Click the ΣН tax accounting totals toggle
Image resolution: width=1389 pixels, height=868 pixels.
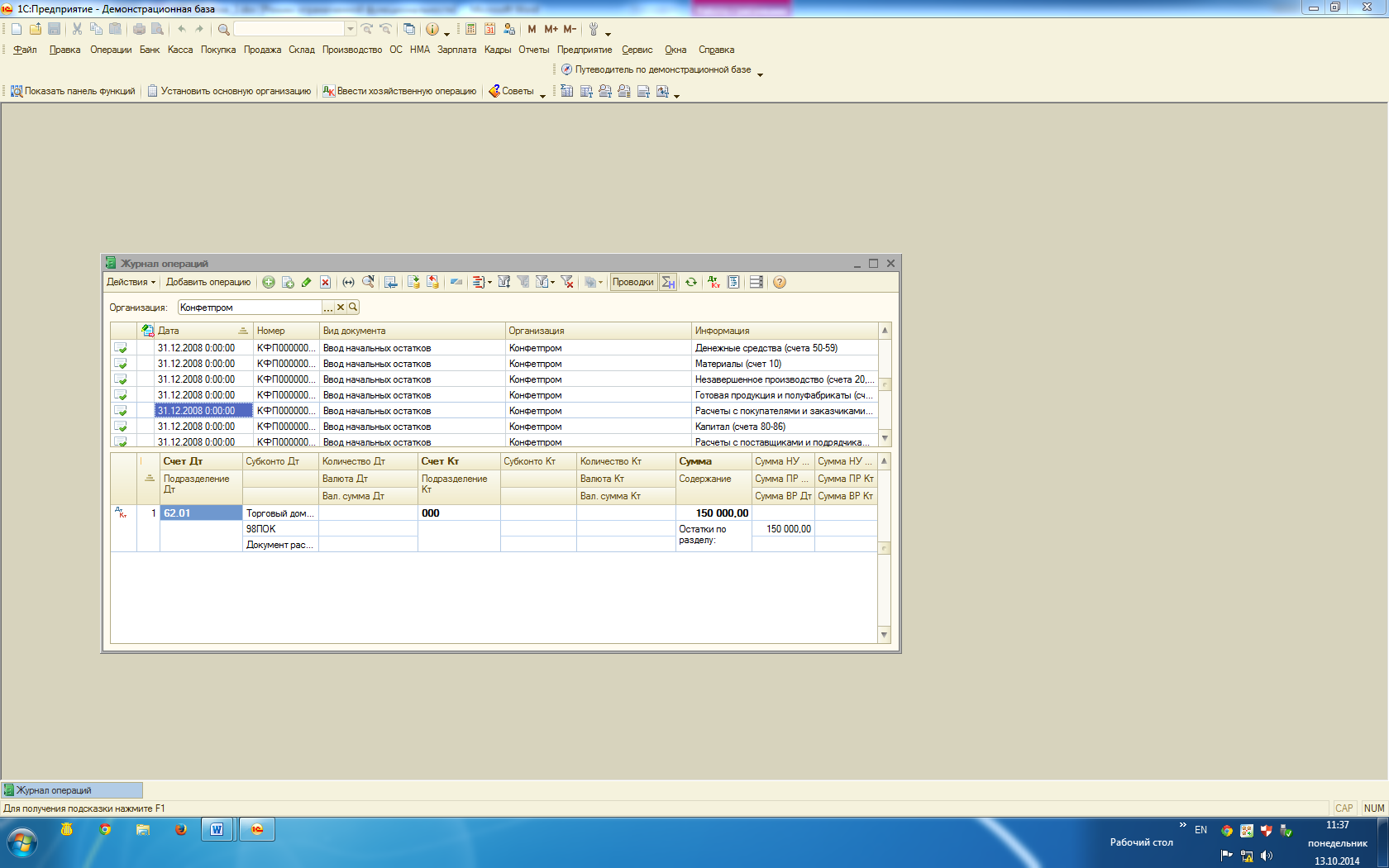[x=668, y=282]
